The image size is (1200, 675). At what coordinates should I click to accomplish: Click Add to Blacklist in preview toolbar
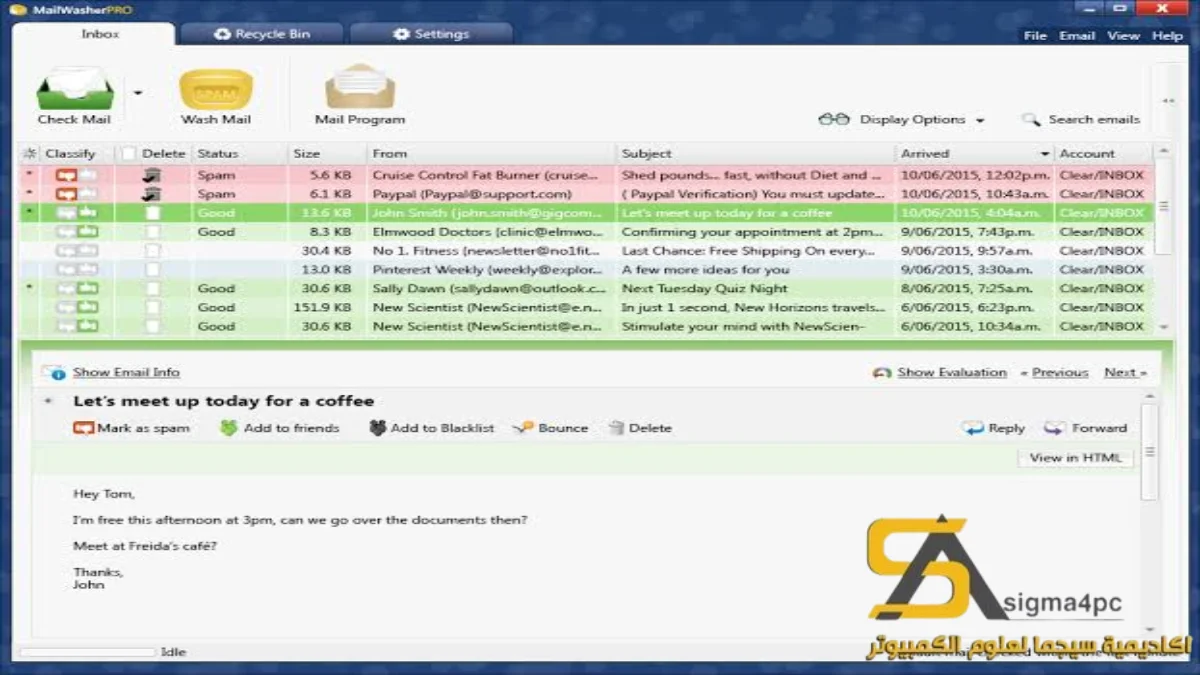[432, 428]
